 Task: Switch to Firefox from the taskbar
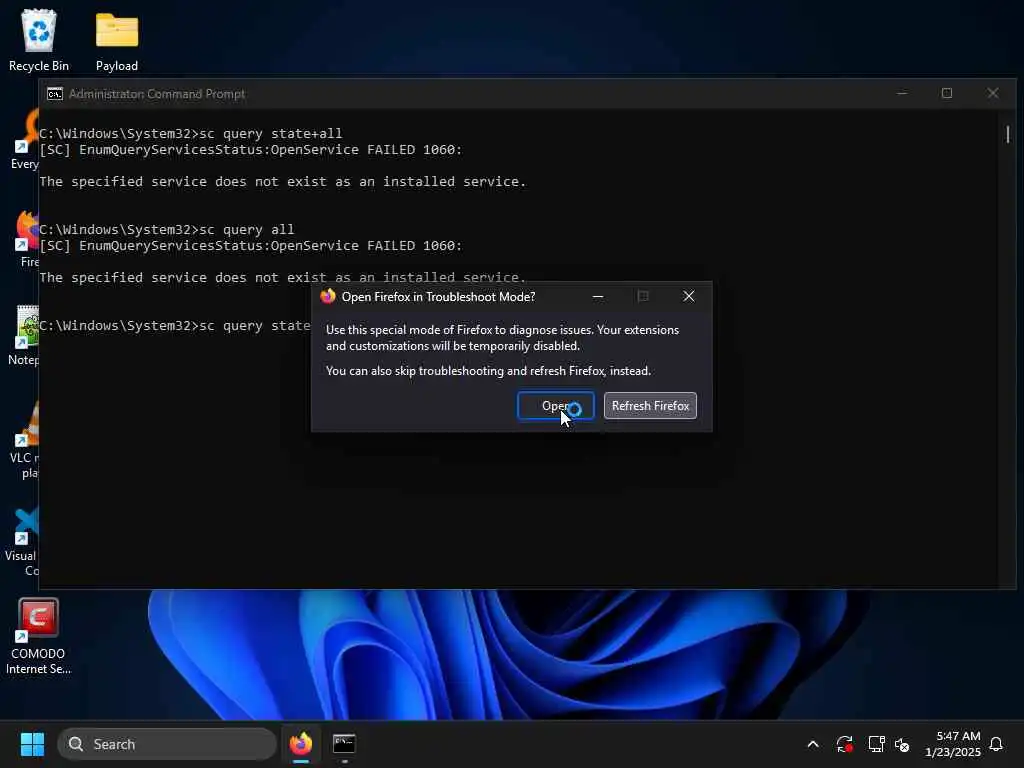301,744
